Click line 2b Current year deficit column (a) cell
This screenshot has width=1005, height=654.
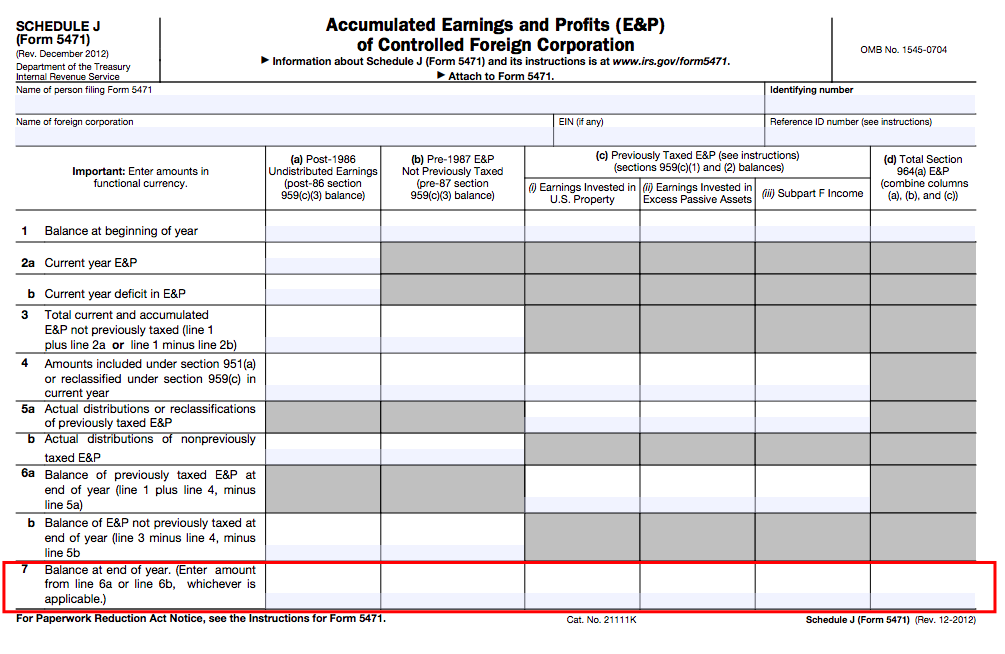coord(323,296)
